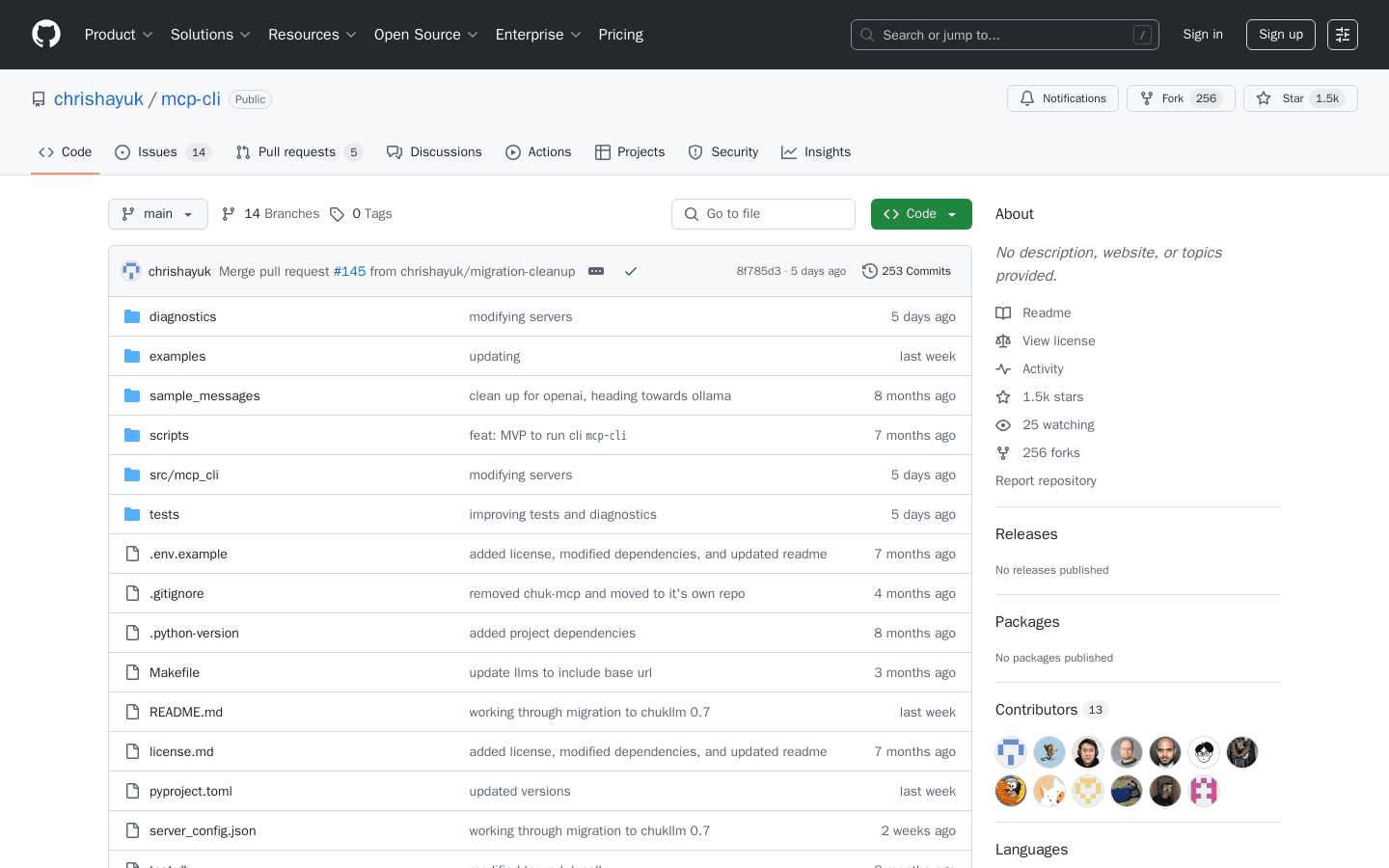
Task: Open the 253 Commits history icon
Action: coord(870,271)
